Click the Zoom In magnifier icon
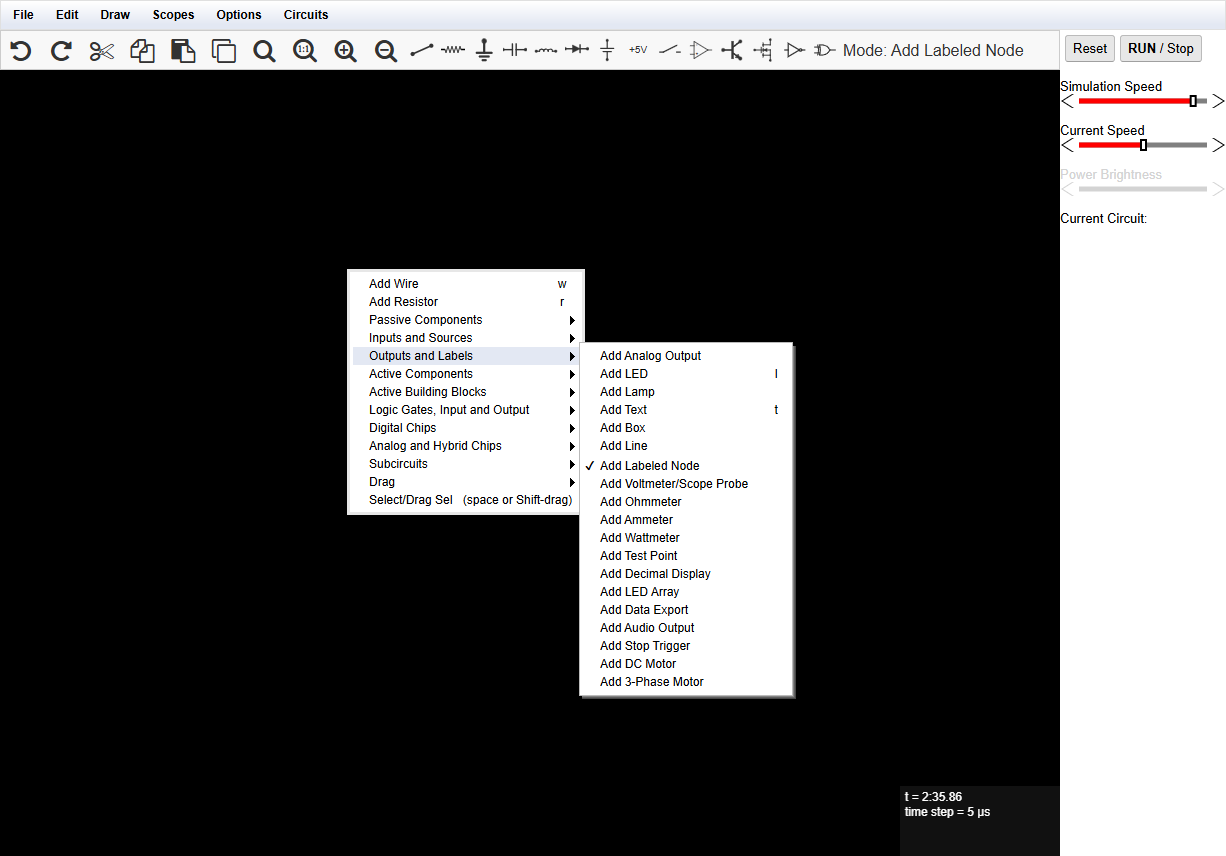This screenshot has height=856, width=1226. click(x=345, y=50)
